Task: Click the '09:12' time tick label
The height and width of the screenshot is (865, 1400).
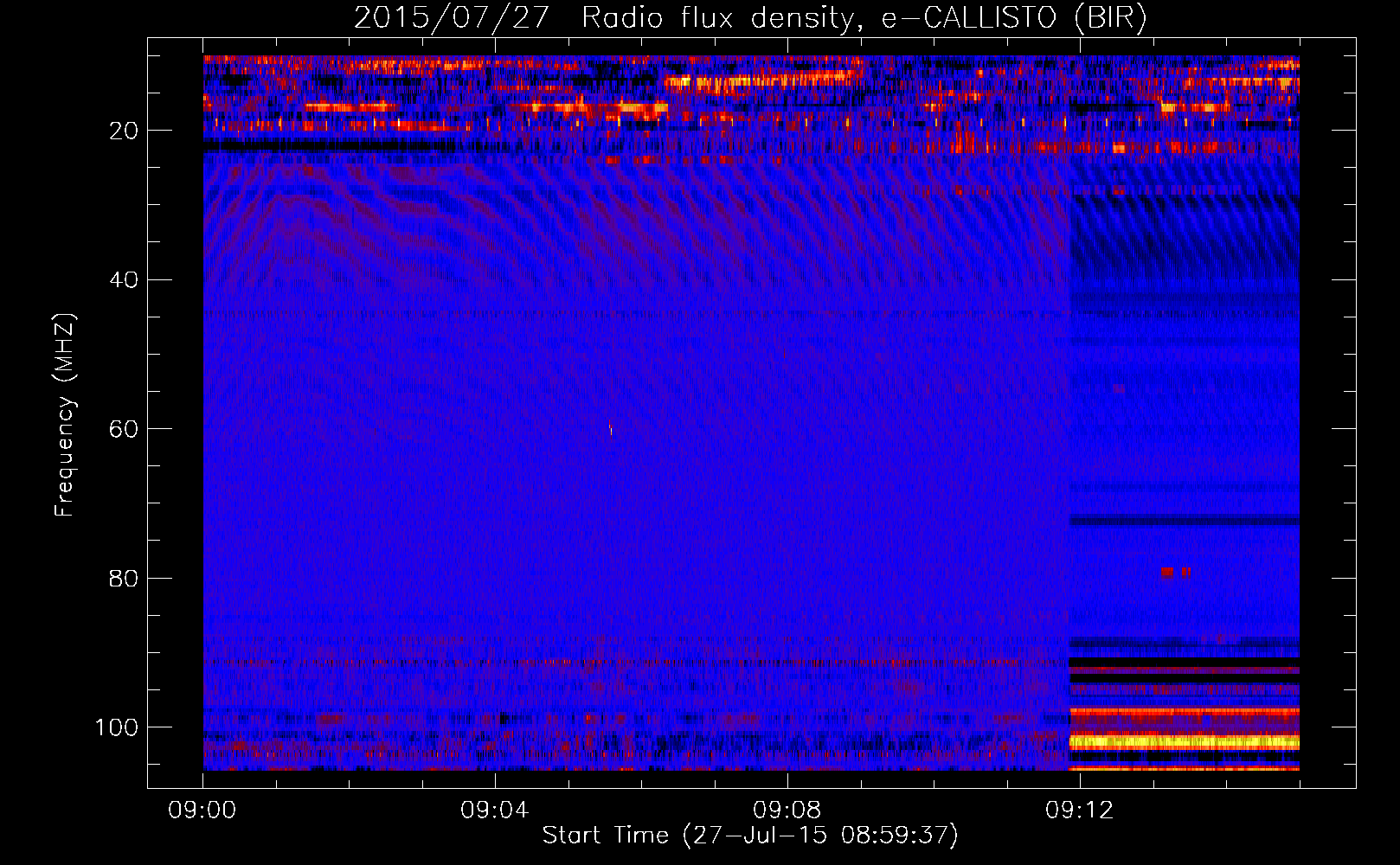Action: (1079, 811)
